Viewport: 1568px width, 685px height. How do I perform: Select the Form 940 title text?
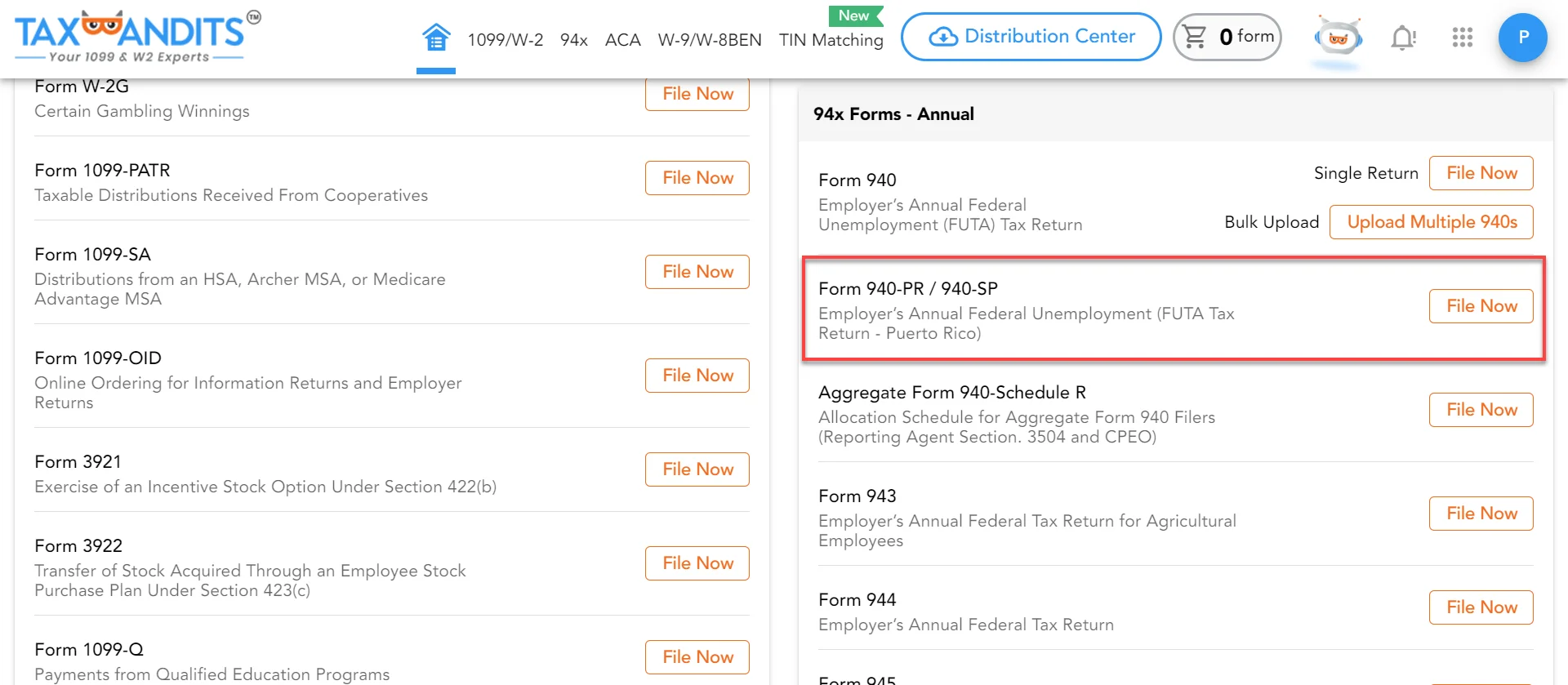pos(857,180)
